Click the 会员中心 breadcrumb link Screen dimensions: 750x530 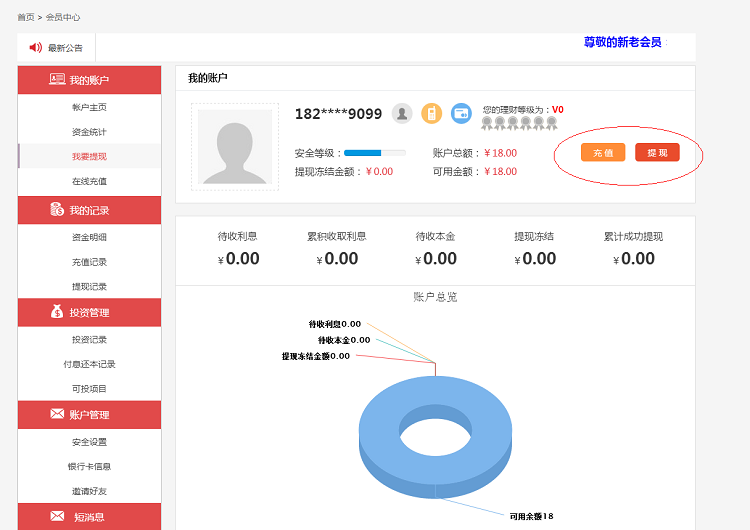(63, 17)
